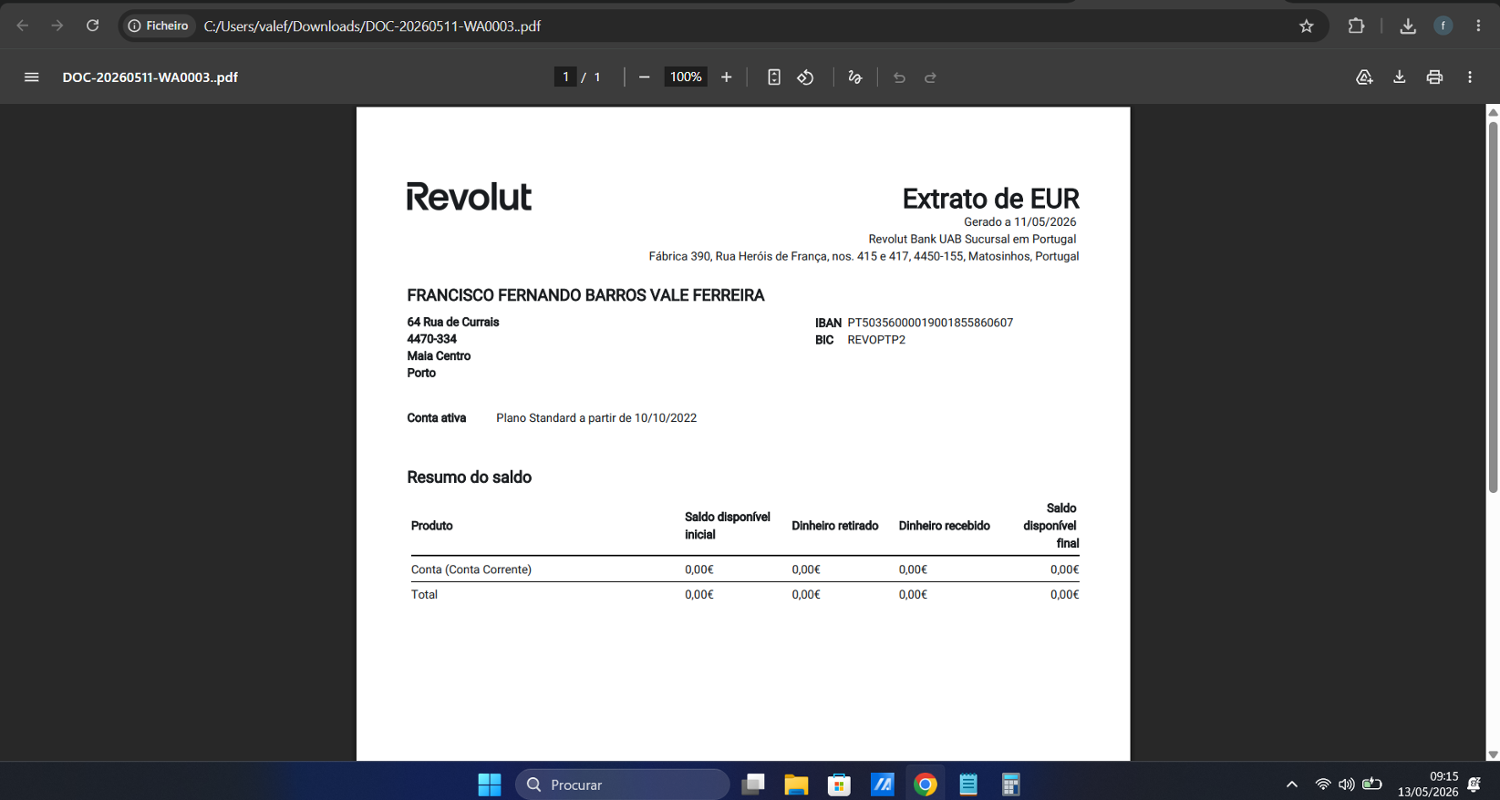
Task: Open the blue slash app on the taskbar
Action: coord(882,784)
